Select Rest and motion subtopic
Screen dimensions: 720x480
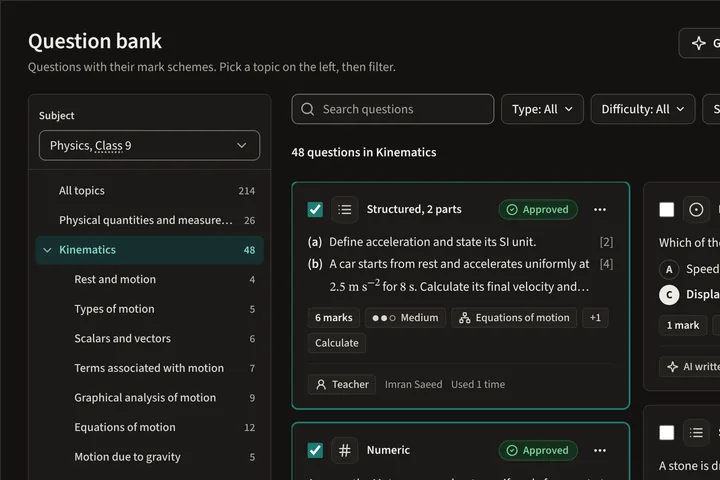click(150, 279)
